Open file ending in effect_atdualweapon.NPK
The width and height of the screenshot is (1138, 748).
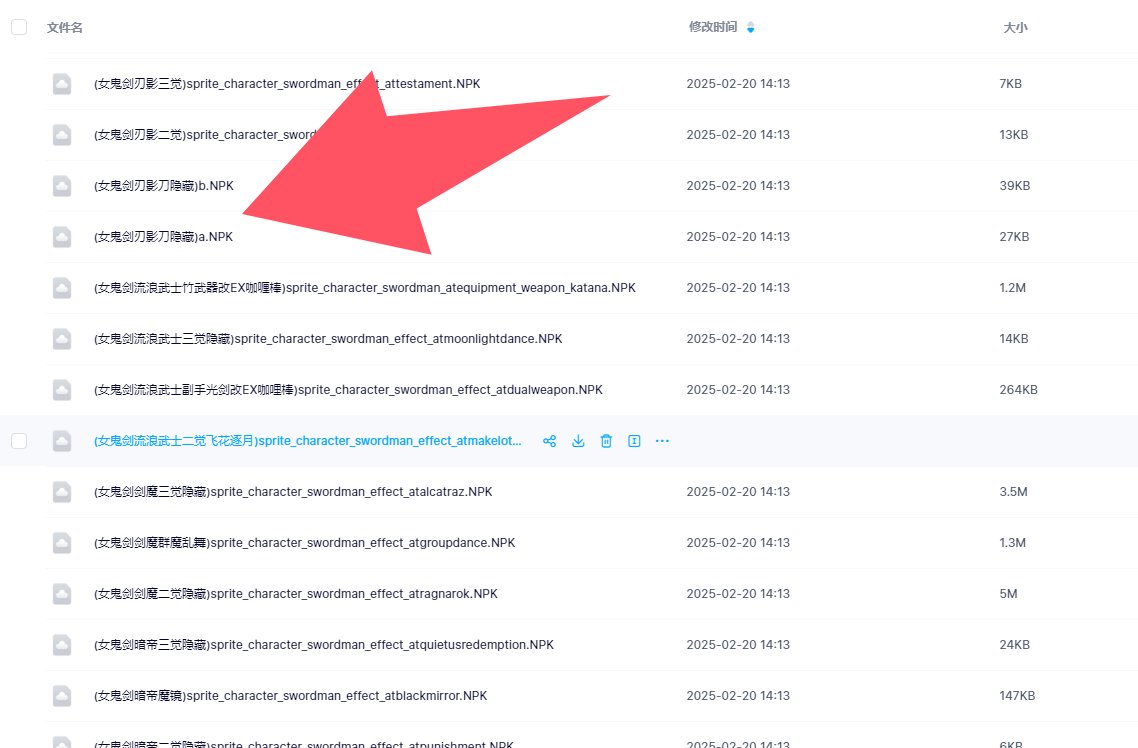(348, 390)
